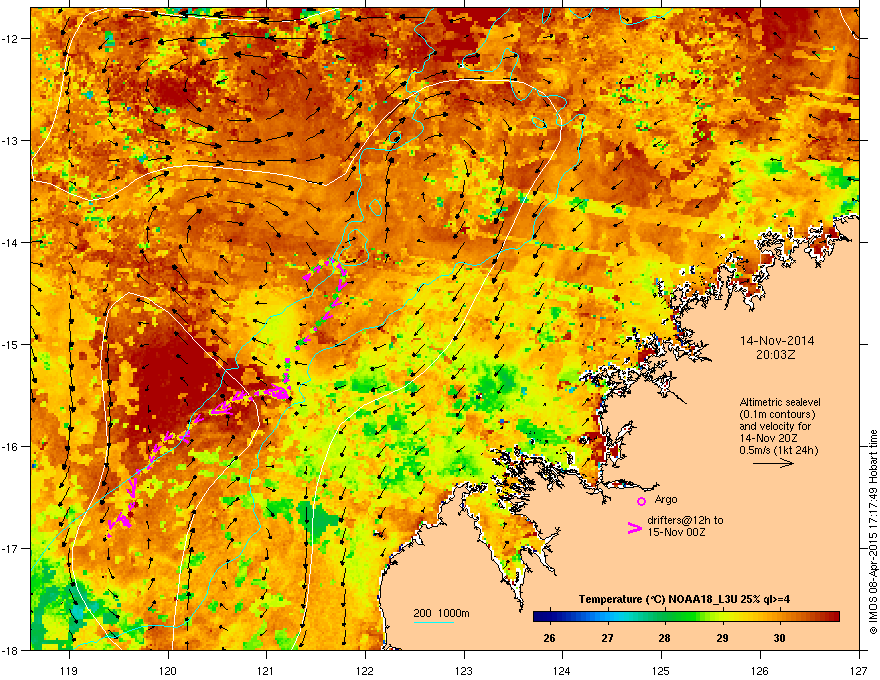Click the 'Argo' legend label
This screenshot has width=880, height=680.
pyautogui.click(x=666, y=499)
